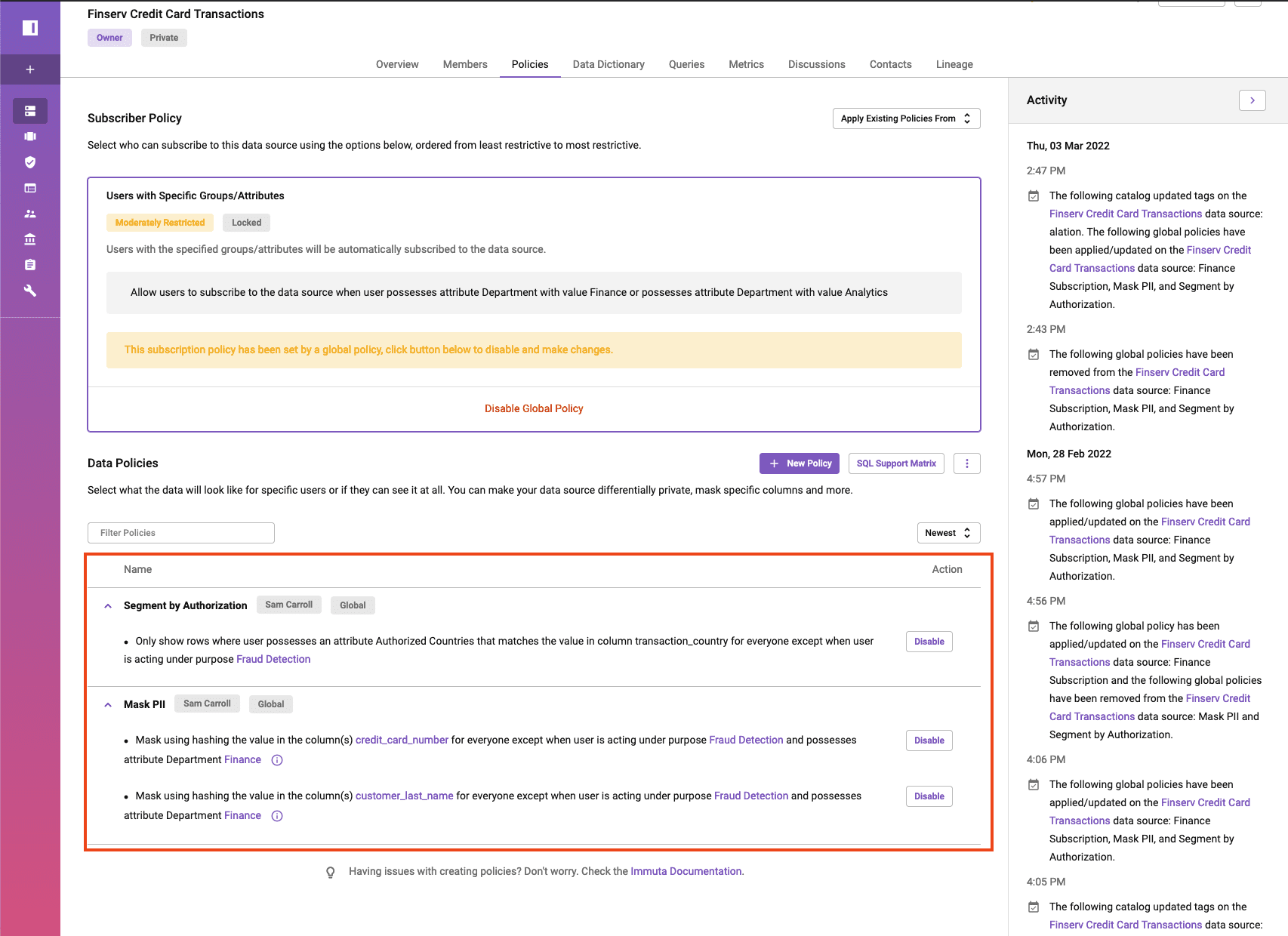Switch to the Queries tab
Image resolution: width=1288 pixels, height=936 pixels.
coord(686,65)
